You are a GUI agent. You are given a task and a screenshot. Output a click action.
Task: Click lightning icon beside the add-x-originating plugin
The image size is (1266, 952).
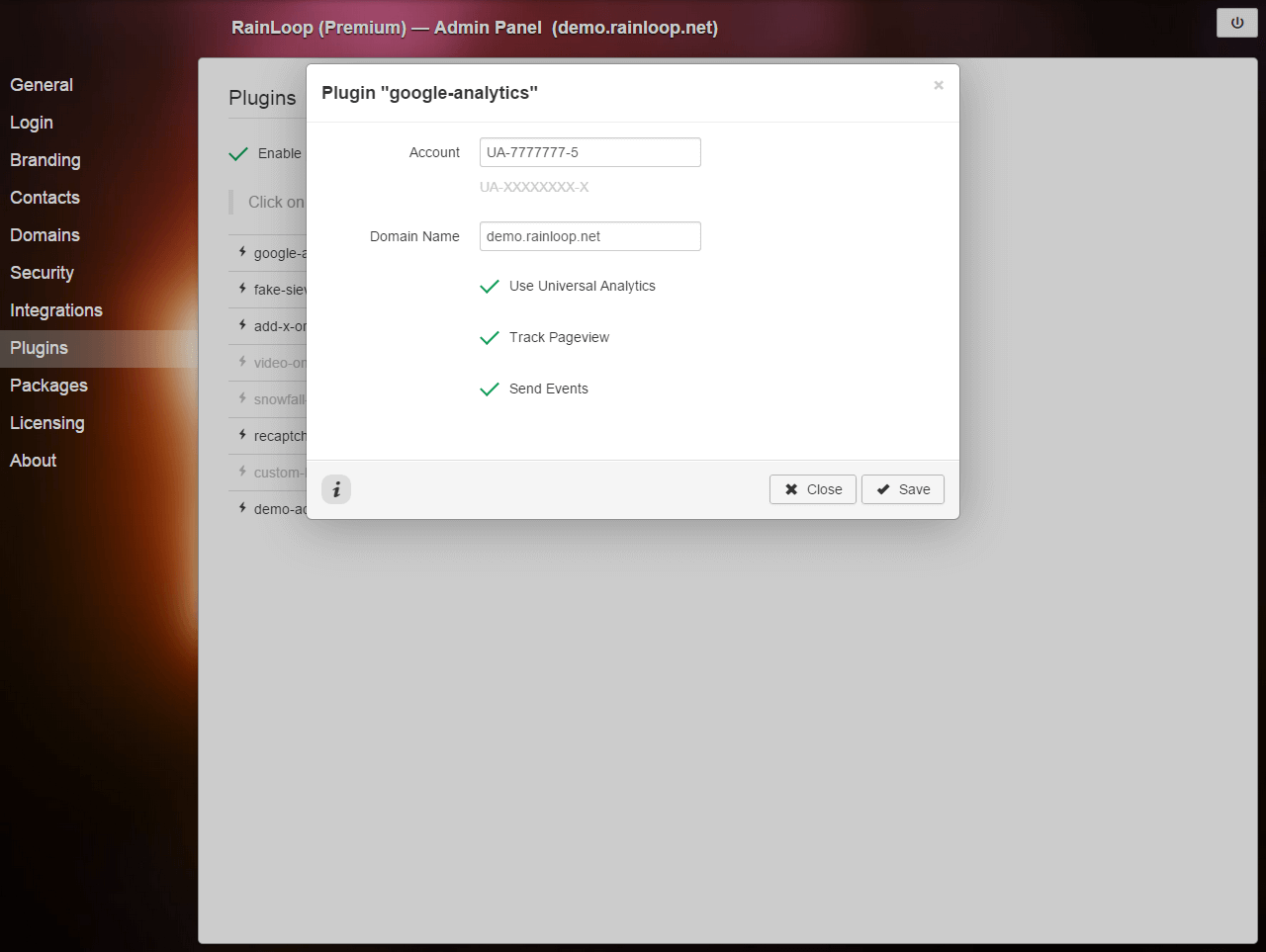point(242,325)
